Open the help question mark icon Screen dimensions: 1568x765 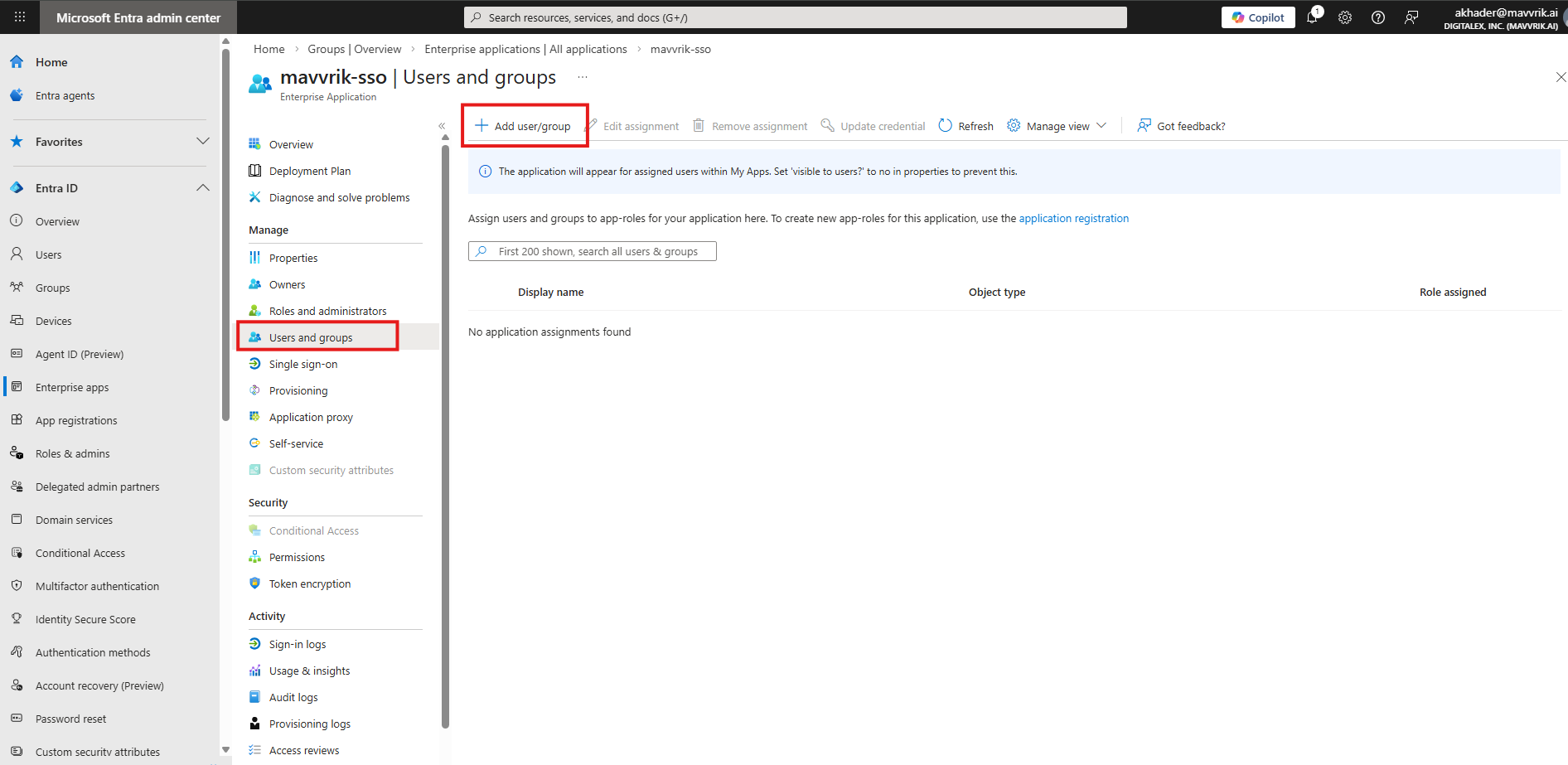pyautogui.click(x=1378, y=17)
